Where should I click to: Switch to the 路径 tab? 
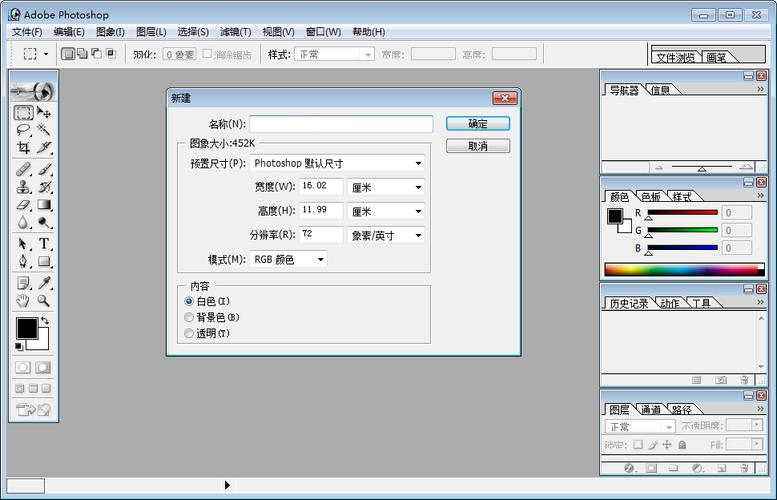click(682, 410)
